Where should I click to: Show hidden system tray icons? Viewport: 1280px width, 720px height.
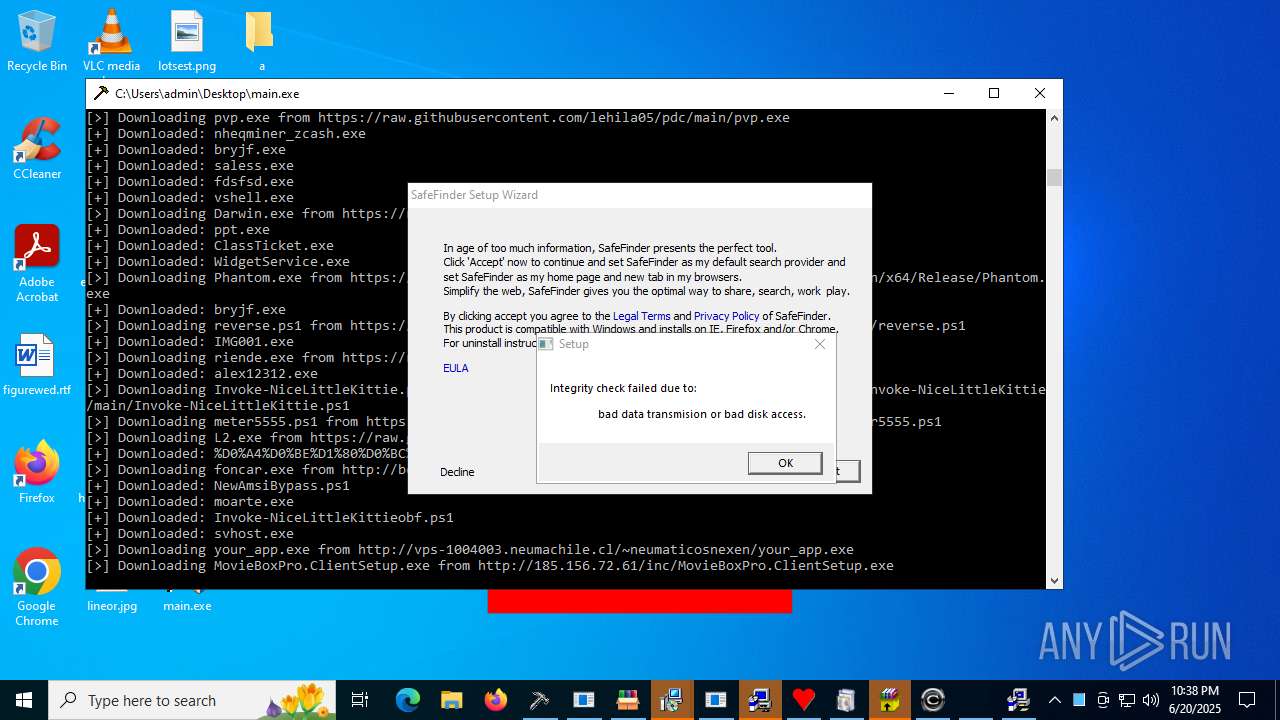pos(1055,700)
